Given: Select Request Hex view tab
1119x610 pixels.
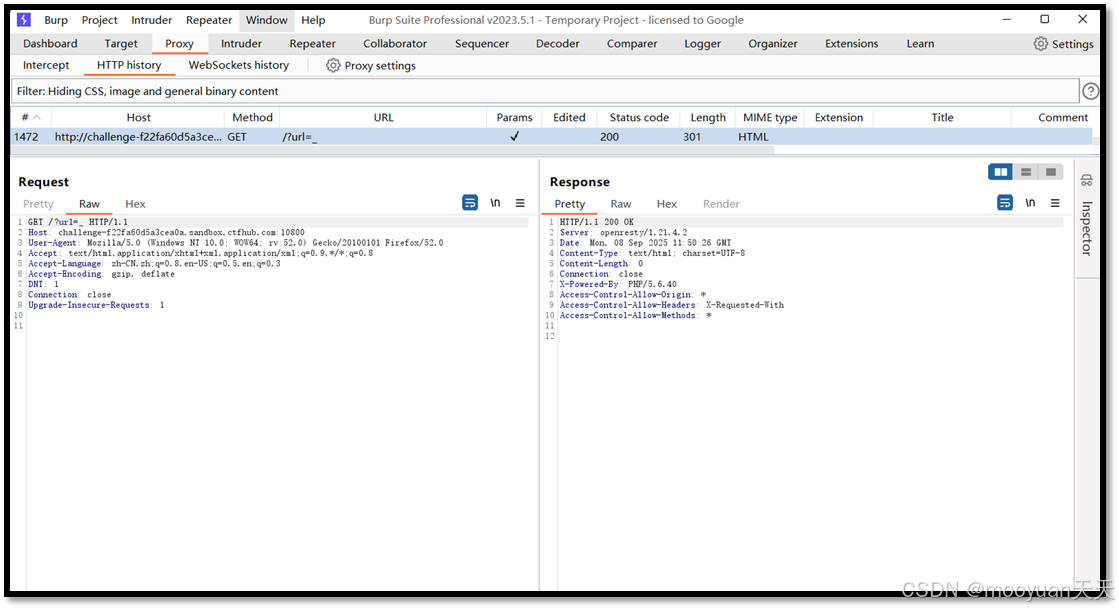Looking at the screenshot, I should click(135, 203).
